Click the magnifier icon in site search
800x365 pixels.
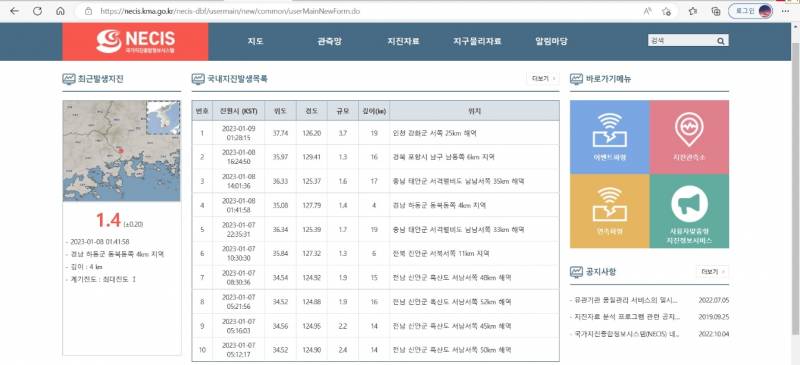(x=720, y=41)
